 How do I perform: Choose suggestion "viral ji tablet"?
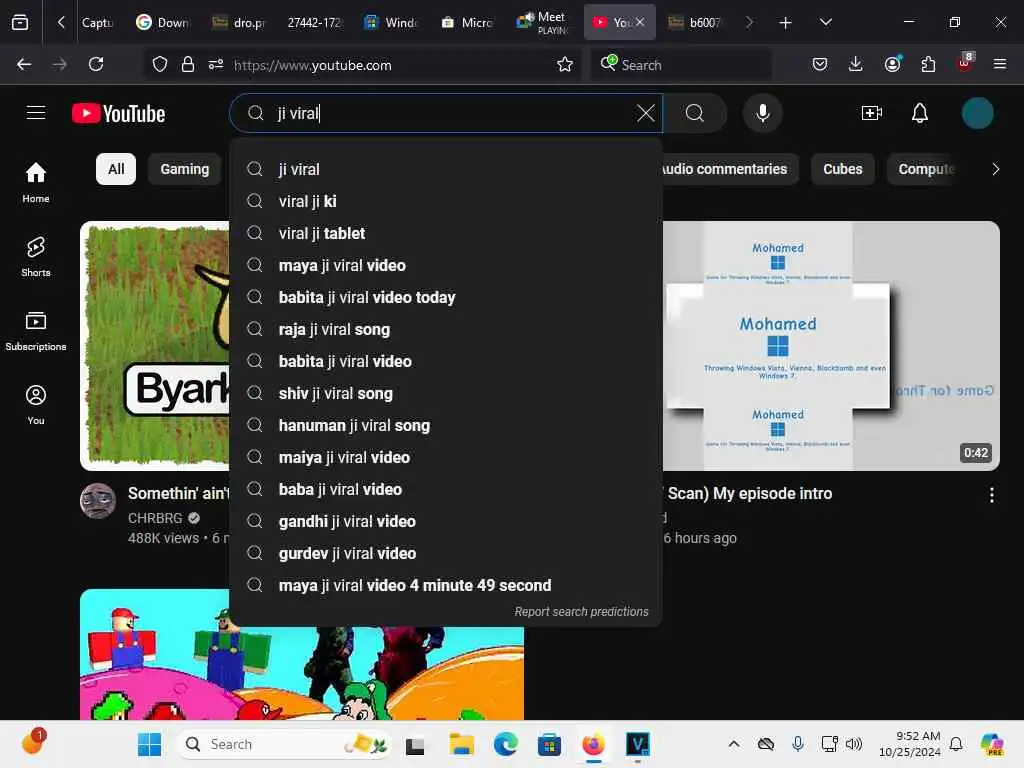tap(446, 233)
